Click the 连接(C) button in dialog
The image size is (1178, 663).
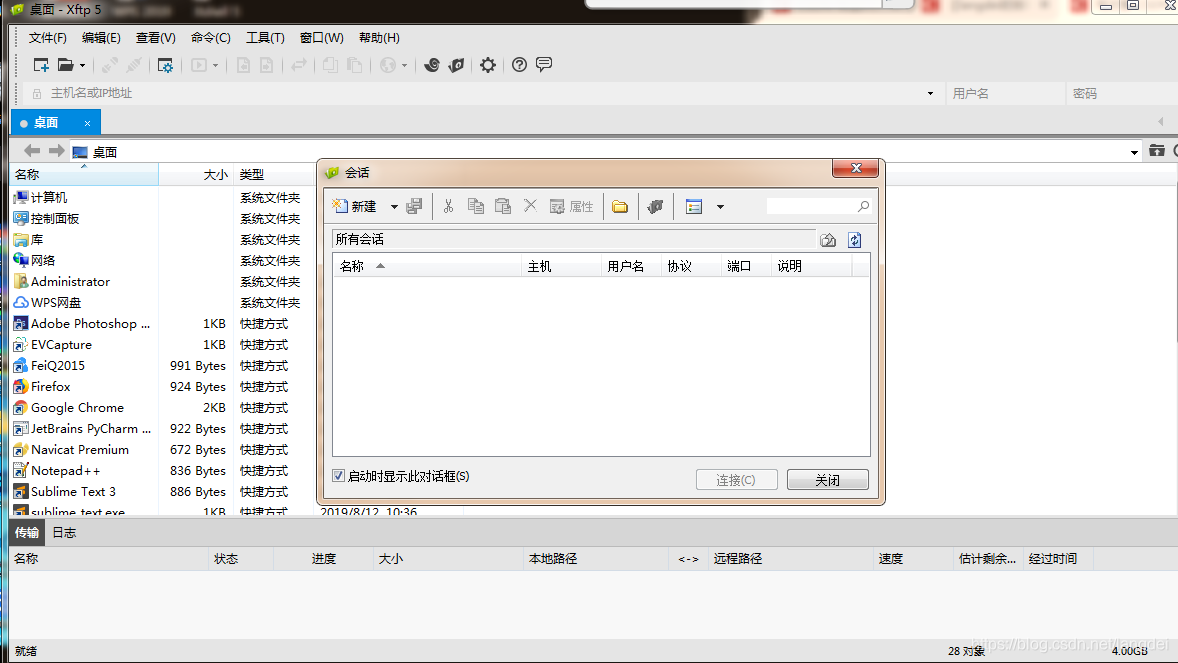[736, 480]
